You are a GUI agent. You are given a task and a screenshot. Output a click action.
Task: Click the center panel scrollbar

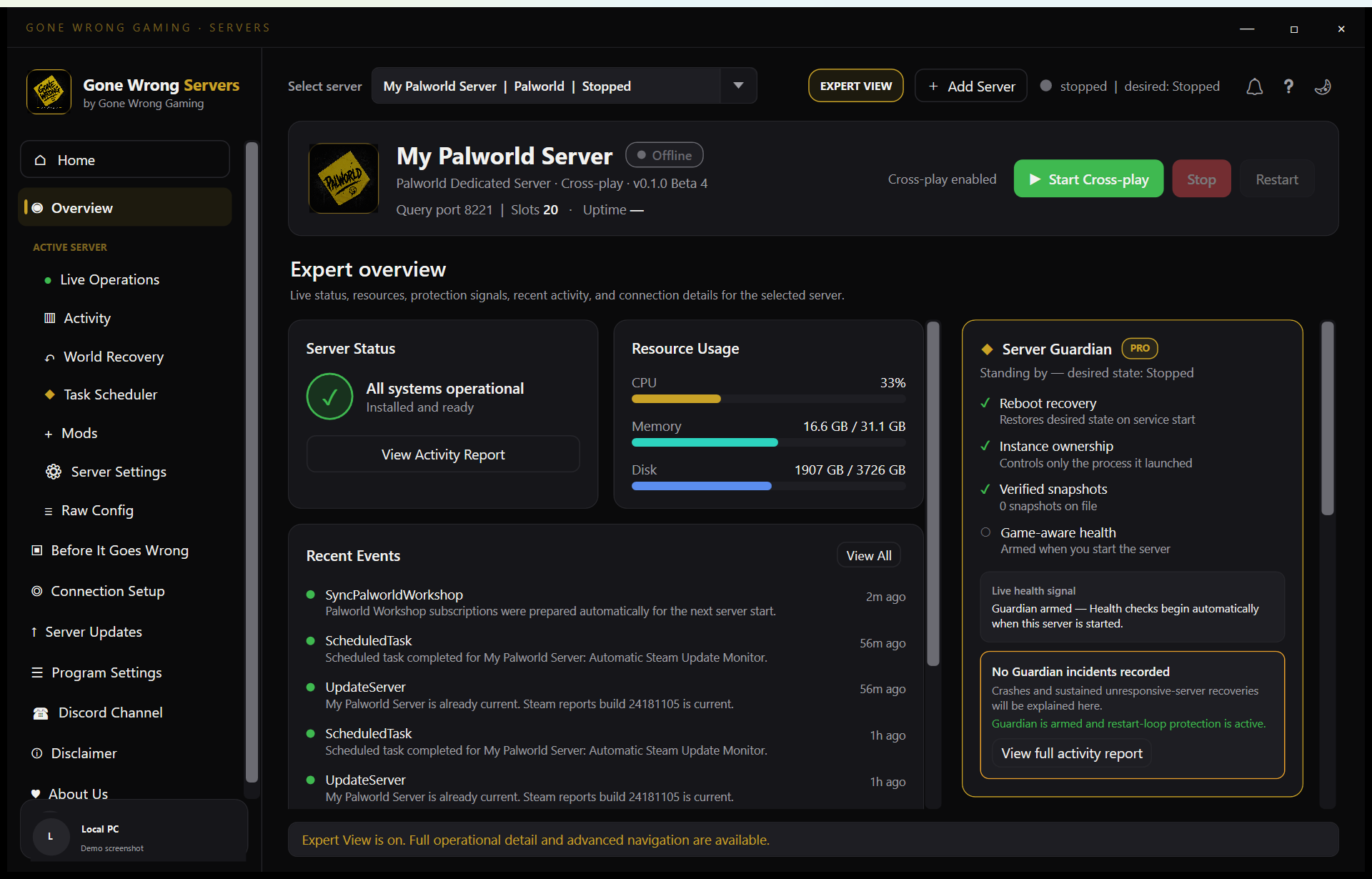tap(933, 493)
